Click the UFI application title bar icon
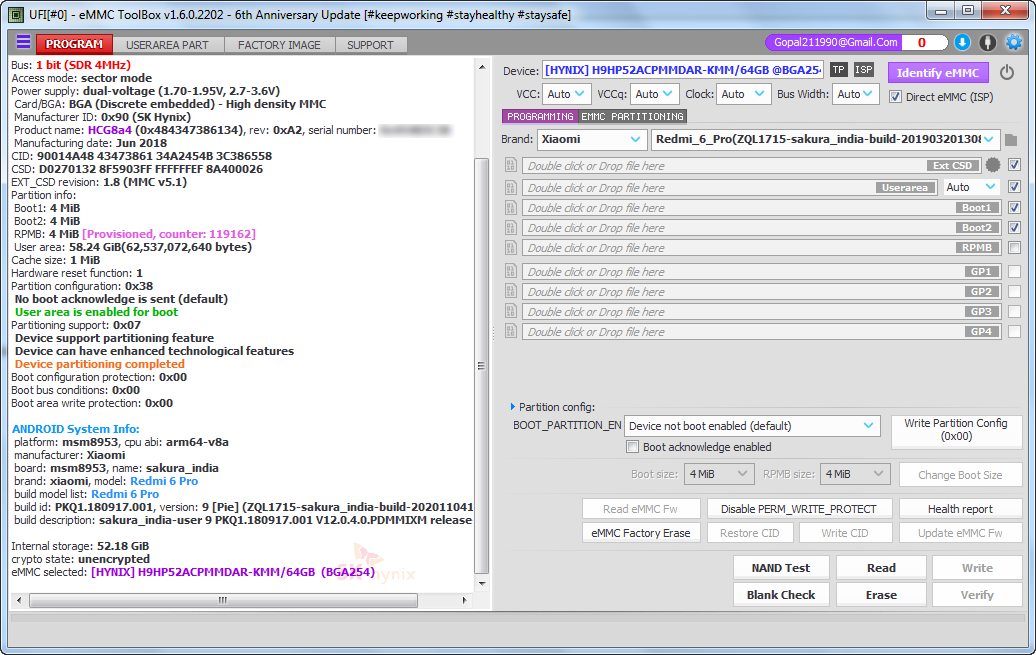Screen dimensions: 1036x655 (x=16, y=15)
